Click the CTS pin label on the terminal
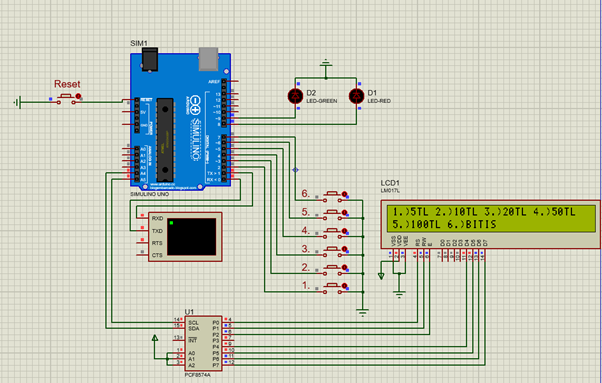Viewport: 602px width, 383px height. pos(157,255)
